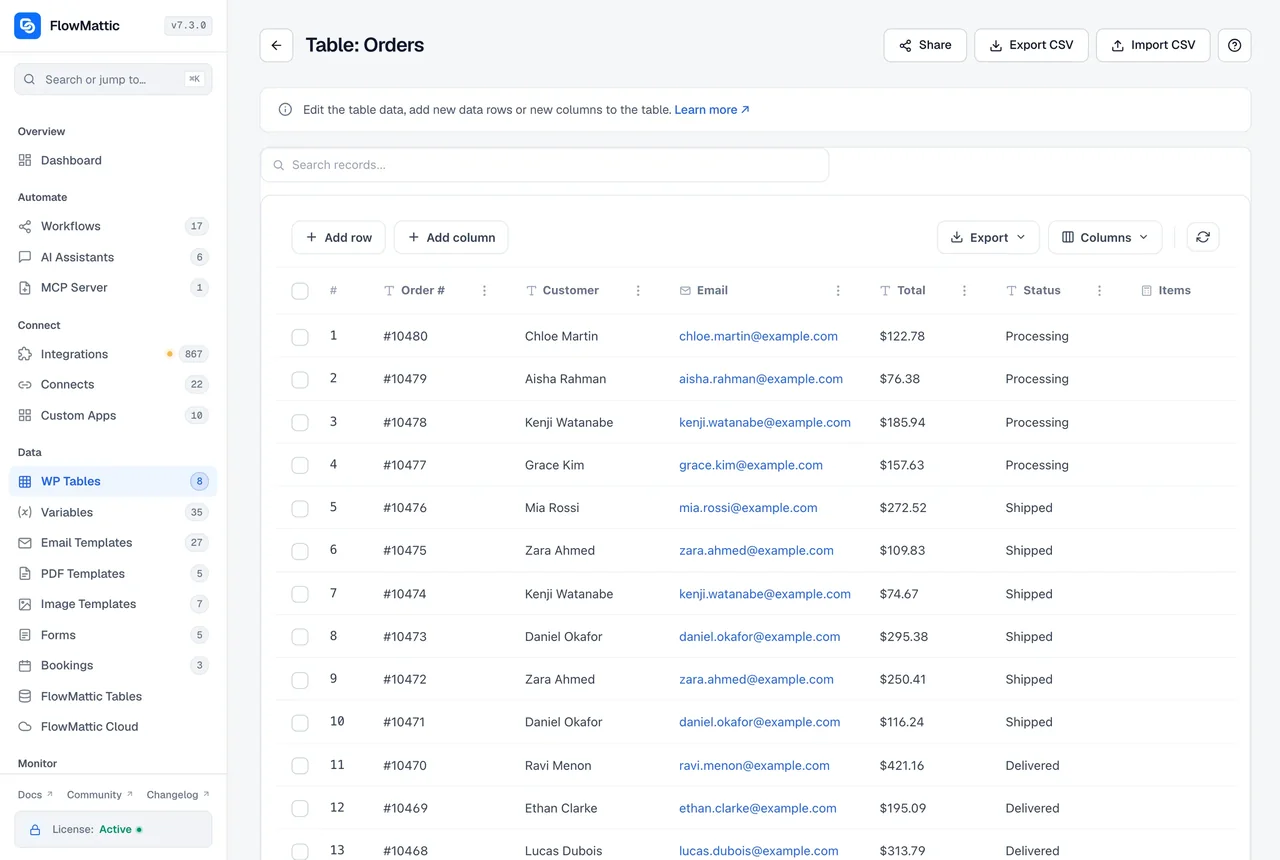Image resolution: width=1280 pixels, height=860 pixels.
Task: Open the Status column options menu
Action: point(1099,291)
